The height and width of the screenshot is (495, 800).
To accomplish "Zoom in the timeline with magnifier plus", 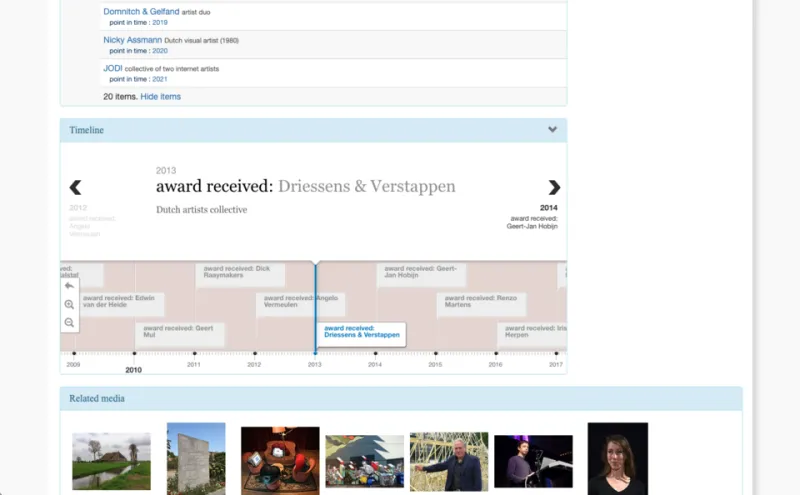I will tap(69, 305).
